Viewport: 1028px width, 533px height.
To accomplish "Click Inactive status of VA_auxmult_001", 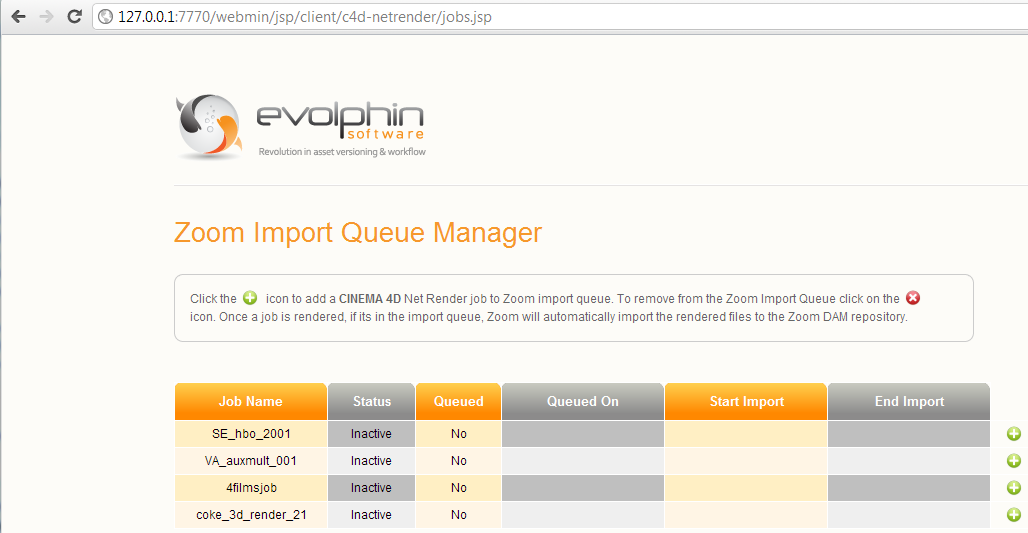I will (371, 461).
